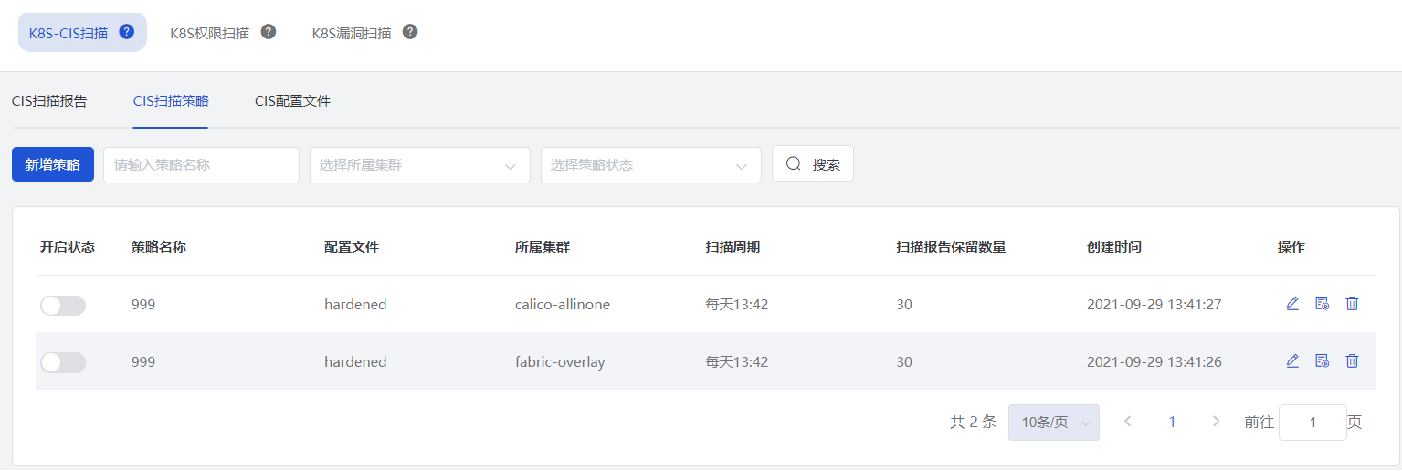Change the 10条/页 page size
1402x471 pixels.
pyautogui.click(x=1054, y=422)
